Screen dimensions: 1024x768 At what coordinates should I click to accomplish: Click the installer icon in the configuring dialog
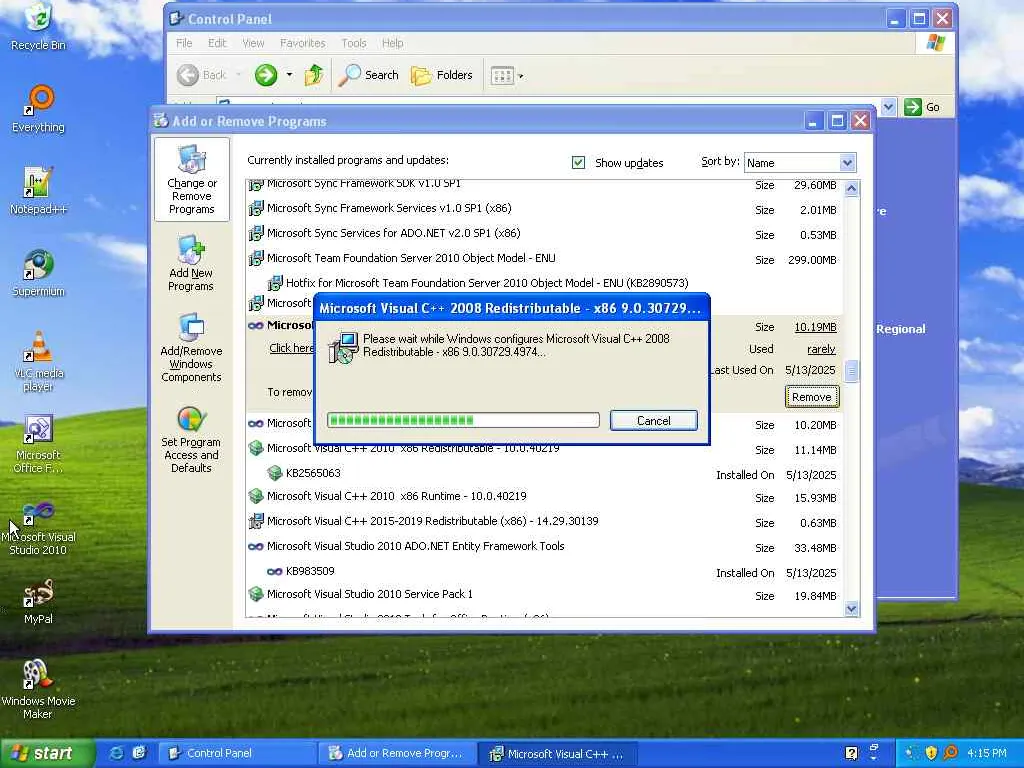tap(344, 347)
